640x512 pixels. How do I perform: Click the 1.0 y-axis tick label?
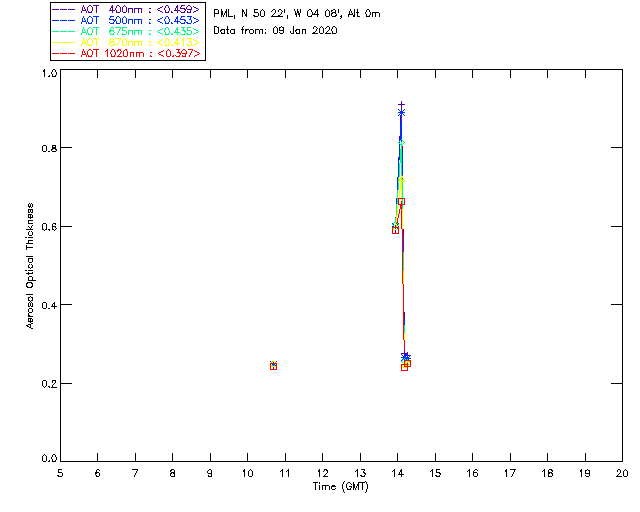coord(49,73)
